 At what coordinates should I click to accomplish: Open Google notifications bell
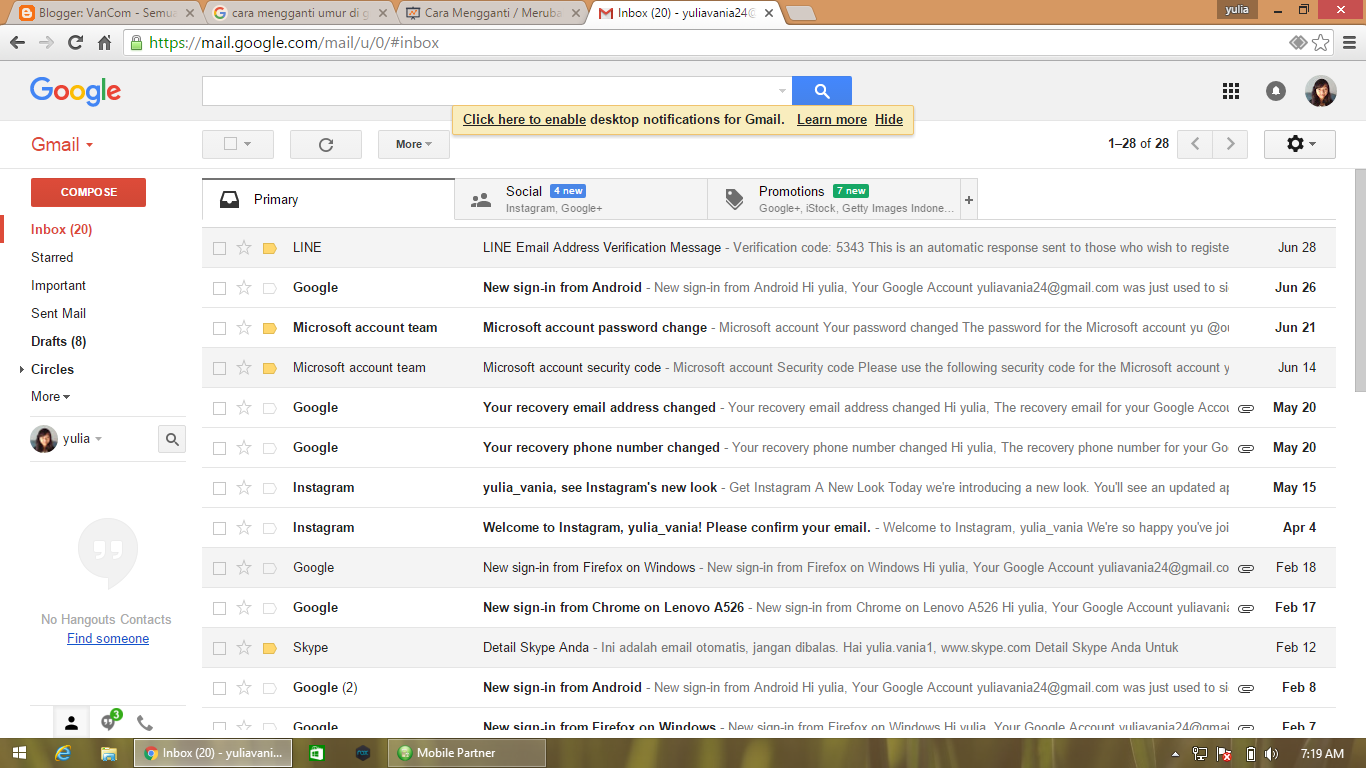coord(1276,91)
